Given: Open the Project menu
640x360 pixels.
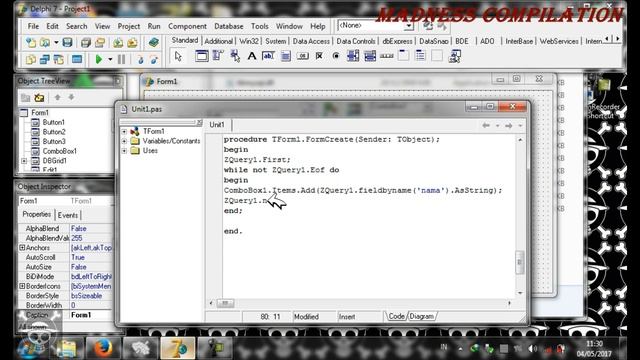Looking at the screenshot, I should point(129,26).
